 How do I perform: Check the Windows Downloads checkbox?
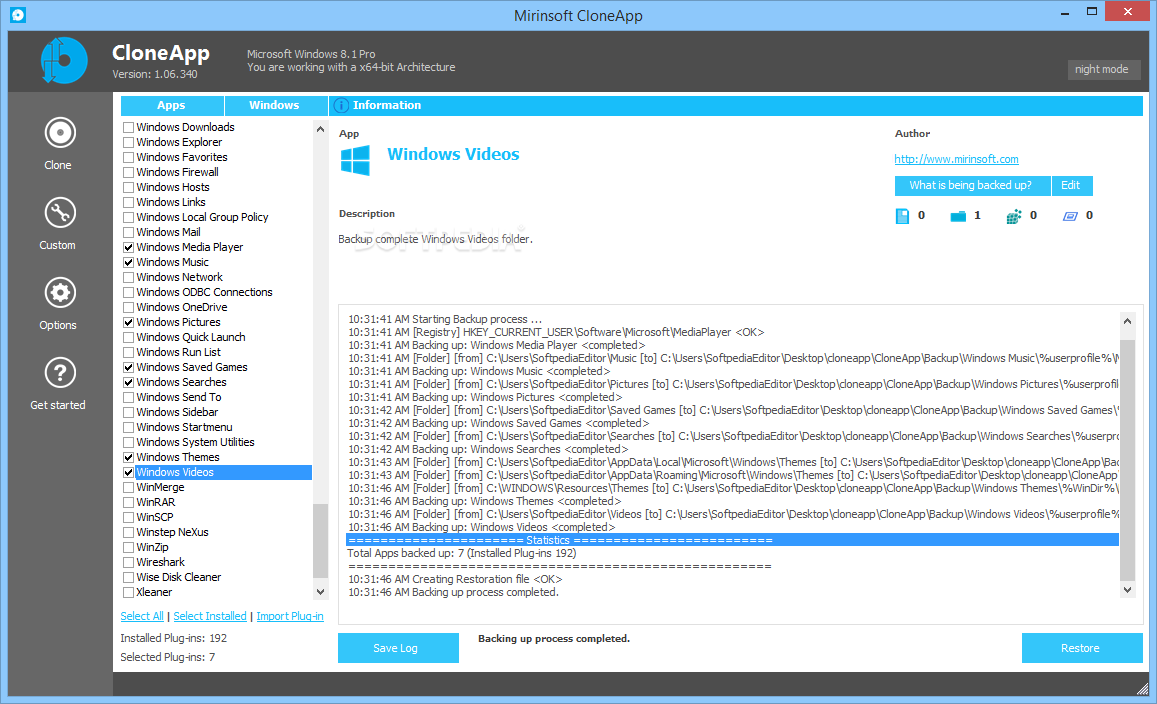tap(128, 128)
